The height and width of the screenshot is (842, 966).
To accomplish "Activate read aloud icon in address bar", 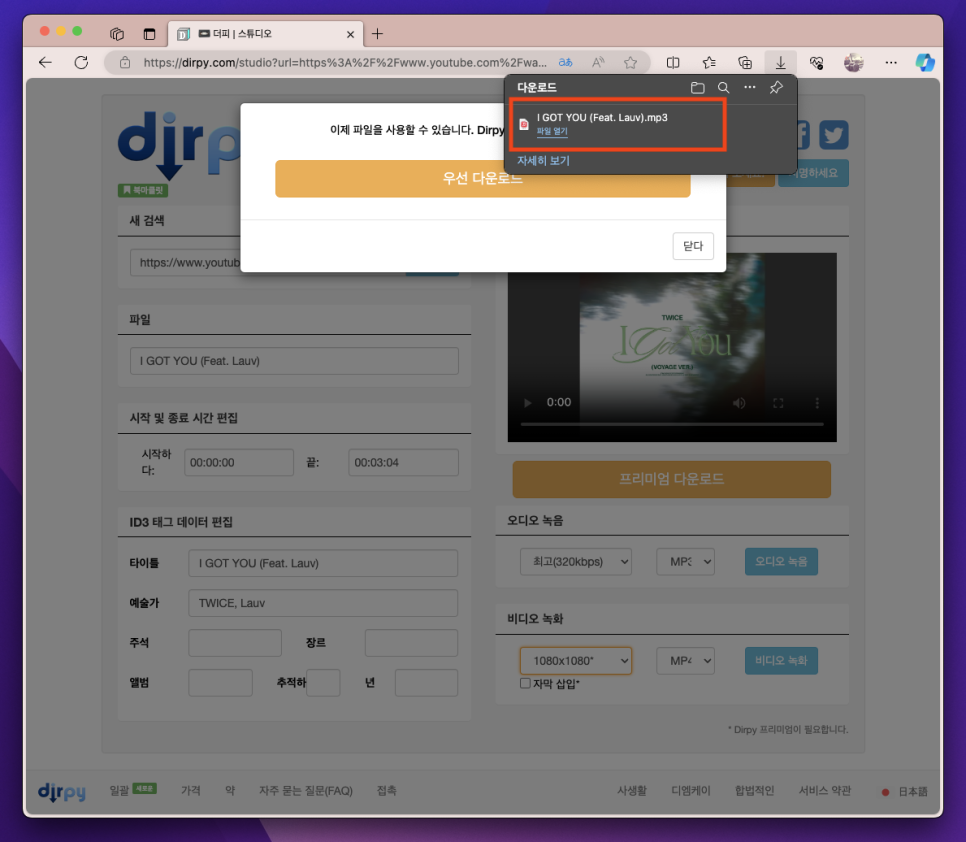I will (598, 62).
